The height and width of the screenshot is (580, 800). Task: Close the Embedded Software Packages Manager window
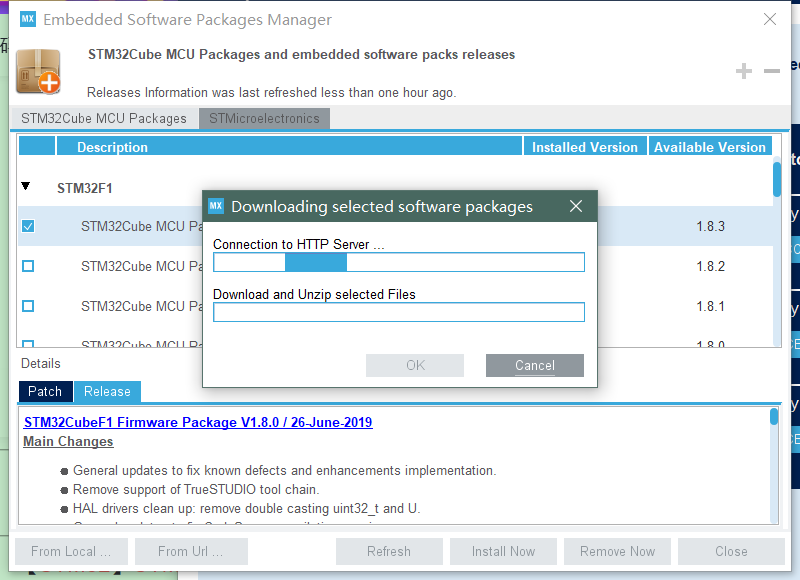(x=769, y=19)
